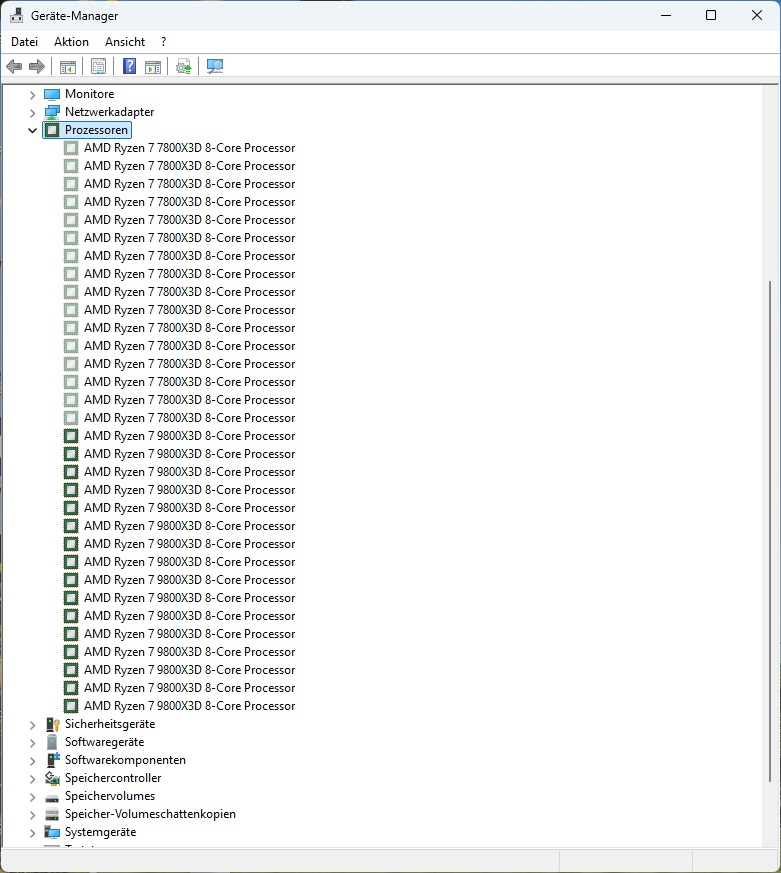Screen dimensions: 781x873
Task: Select the first AMD Ryzen 7 9800X3D entry
Action: click(190, 436)
